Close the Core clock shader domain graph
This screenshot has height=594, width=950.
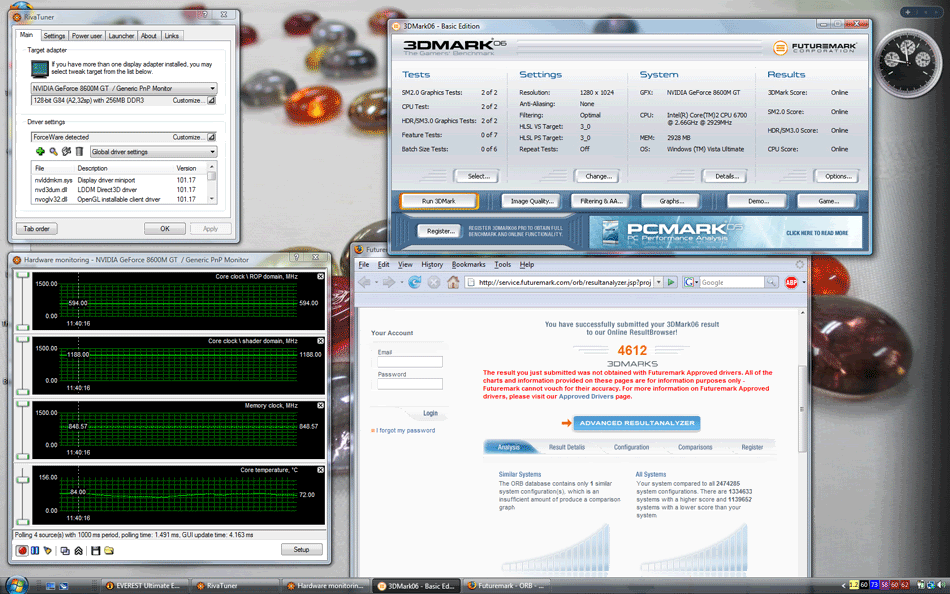321,341
